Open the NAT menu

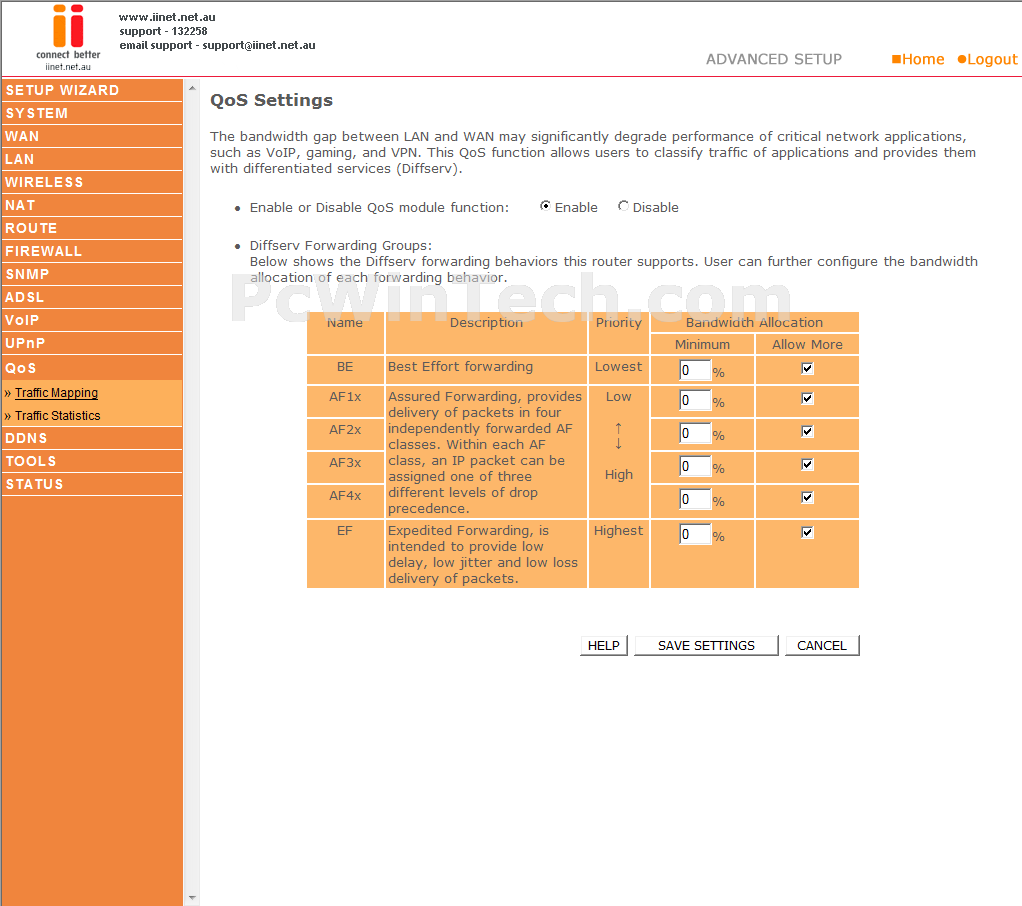coord(92,205)
